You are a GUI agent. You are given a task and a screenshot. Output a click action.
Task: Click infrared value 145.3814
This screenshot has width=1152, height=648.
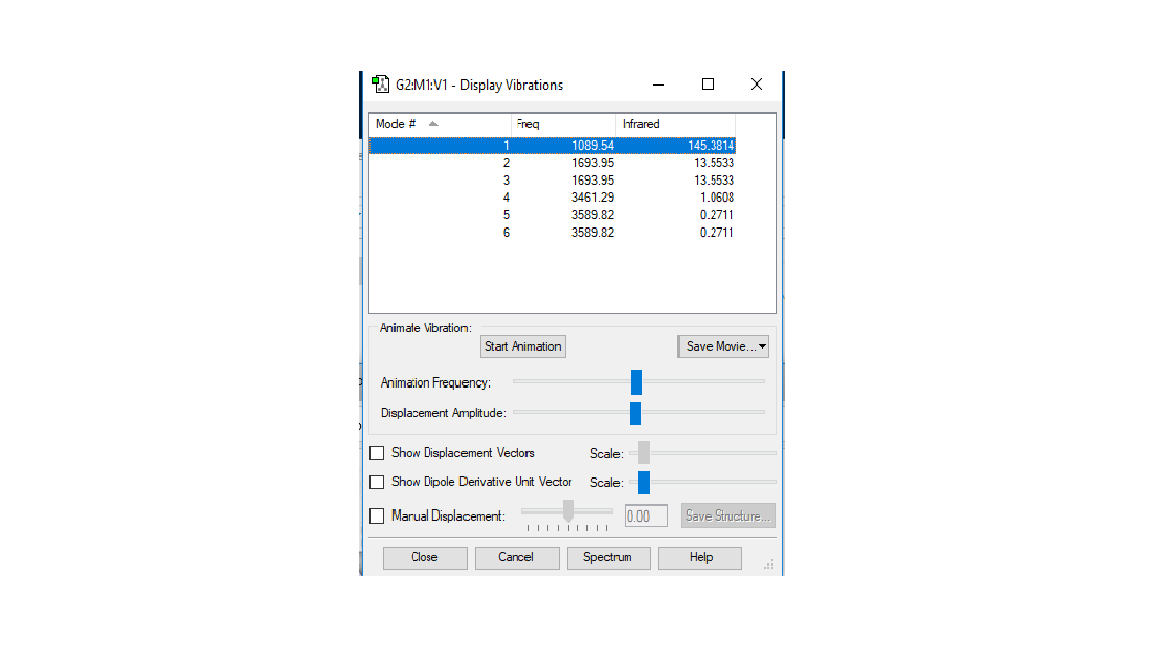coord(710,145)
